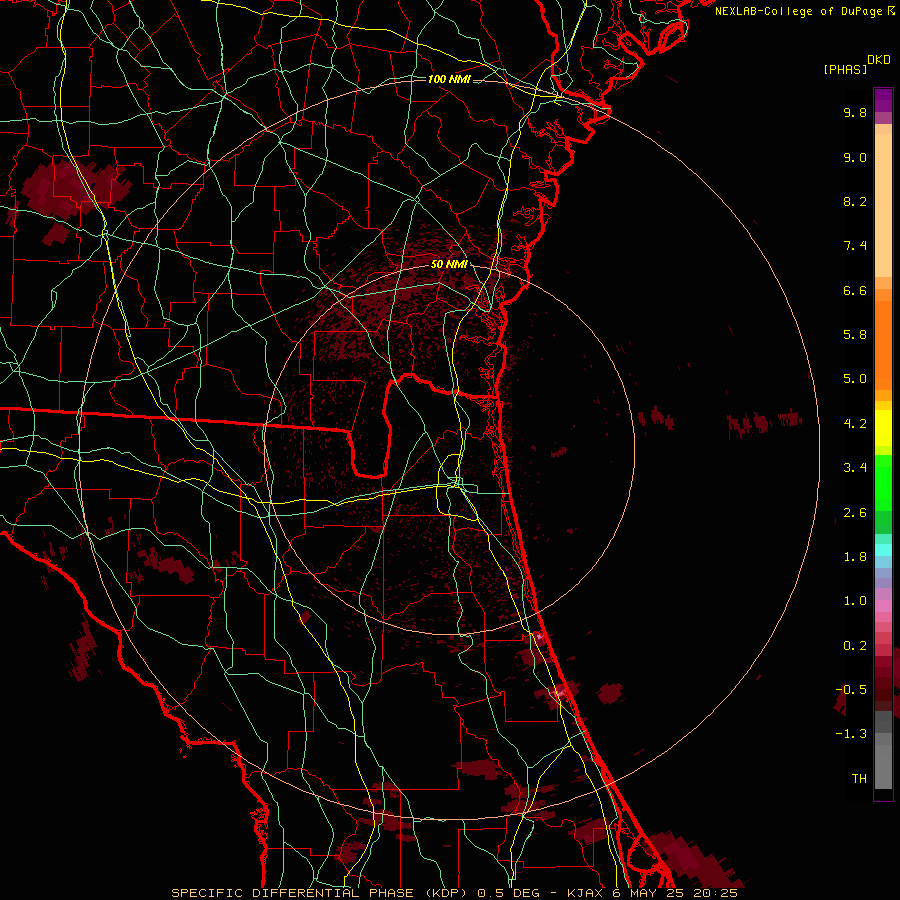Click the 5.8 scale value

point(855,335)
